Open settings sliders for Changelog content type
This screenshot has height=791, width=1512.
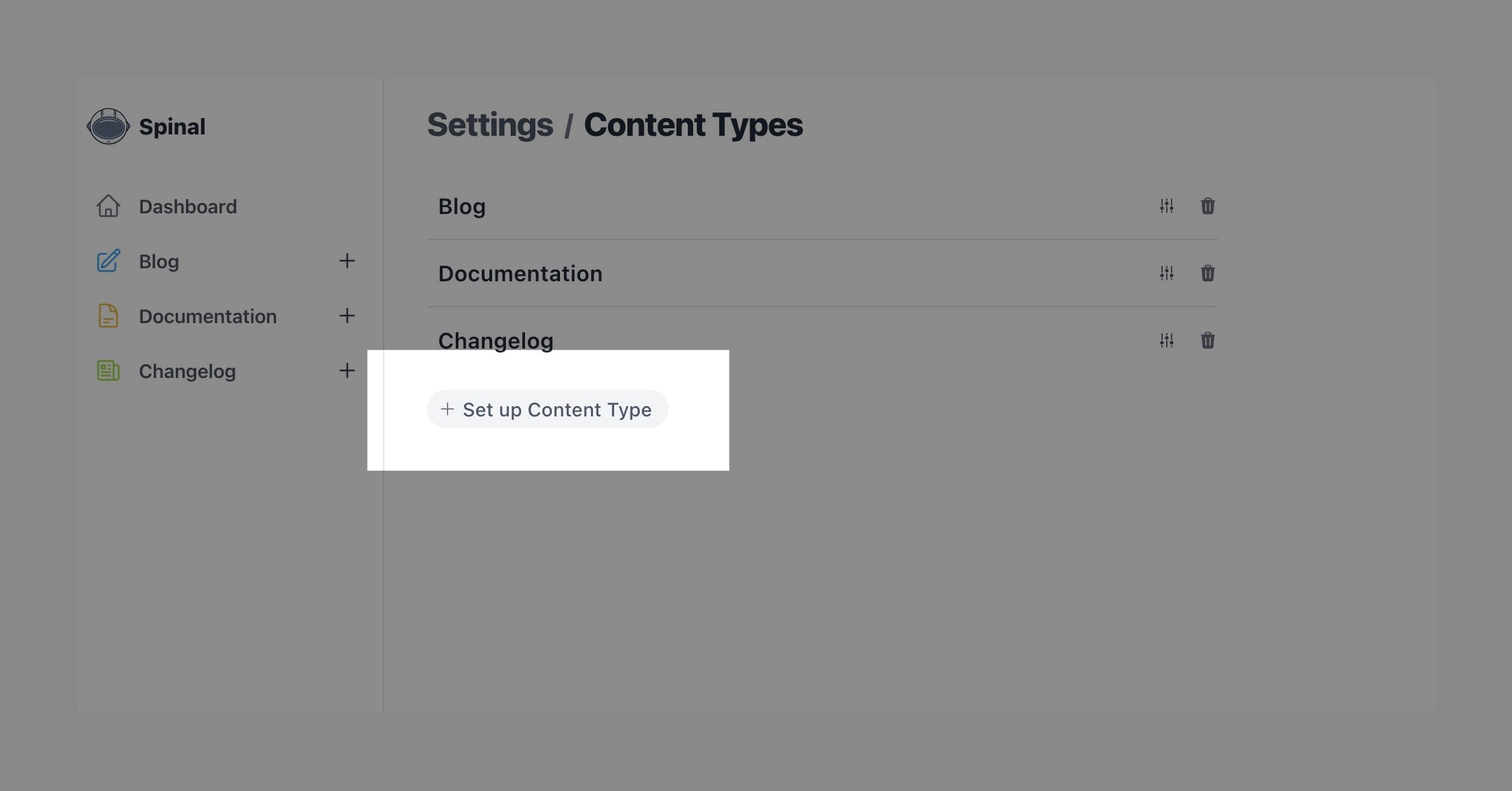coord(1166,340)
